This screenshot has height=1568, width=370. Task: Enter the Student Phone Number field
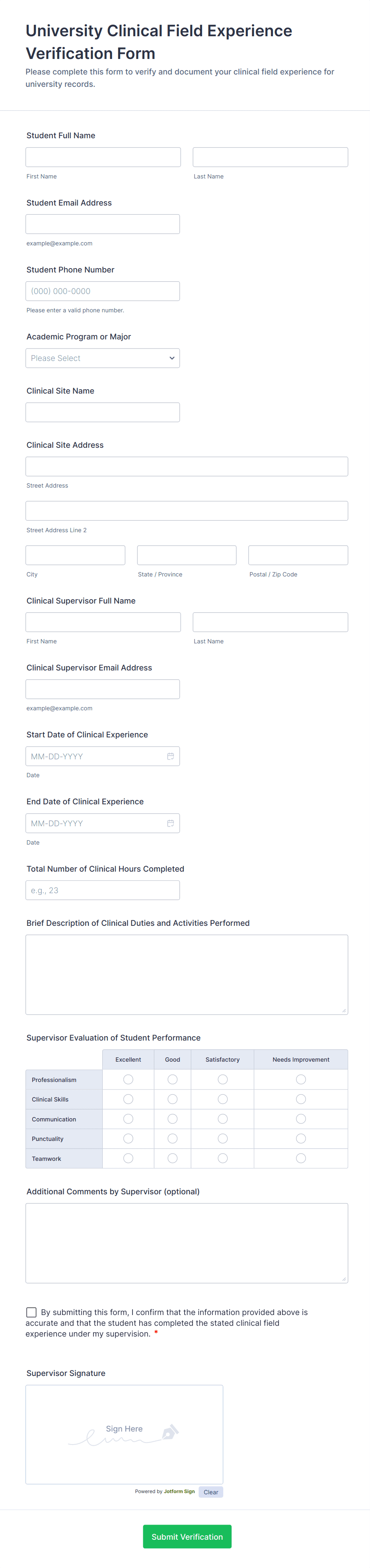coord(103,291)
